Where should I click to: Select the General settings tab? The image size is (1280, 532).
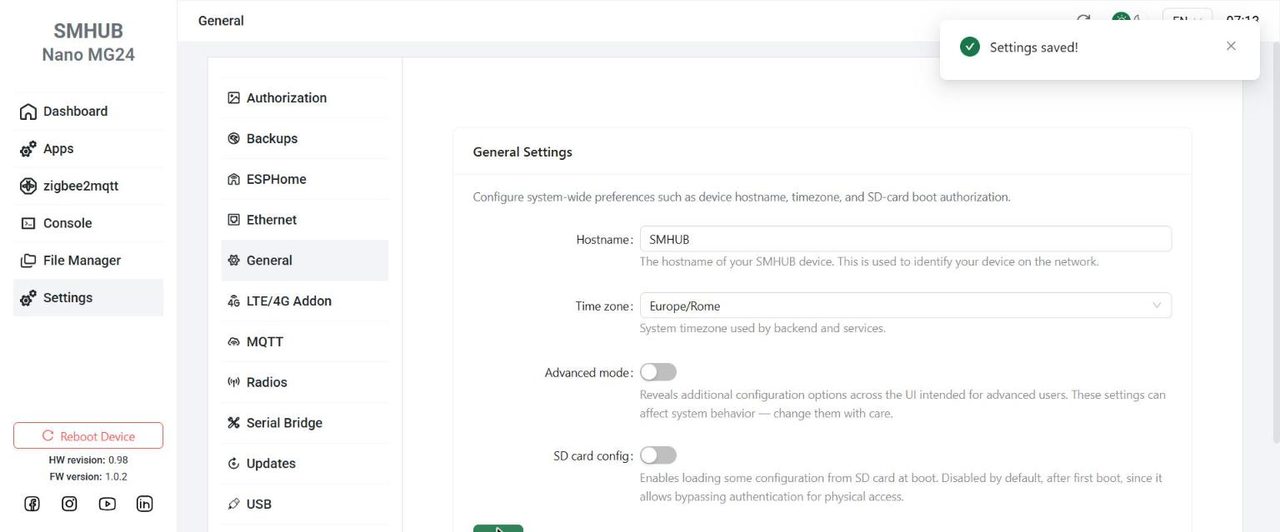click(305, 260)
